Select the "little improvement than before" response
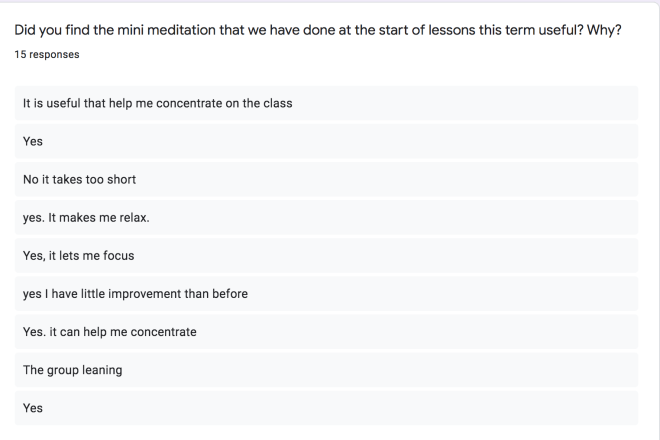660x440 pixels. tap(135, 294)
